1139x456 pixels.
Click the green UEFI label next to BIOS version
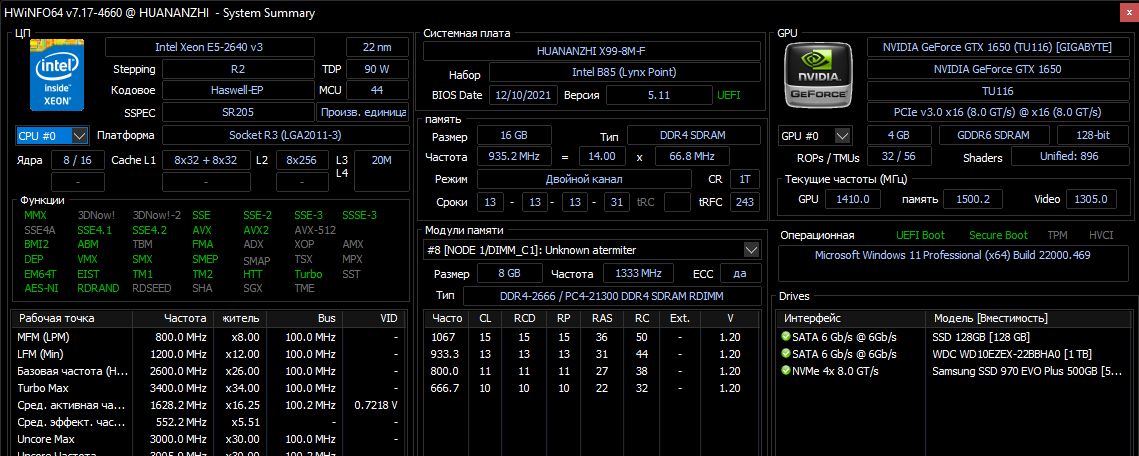coord(729,95)
